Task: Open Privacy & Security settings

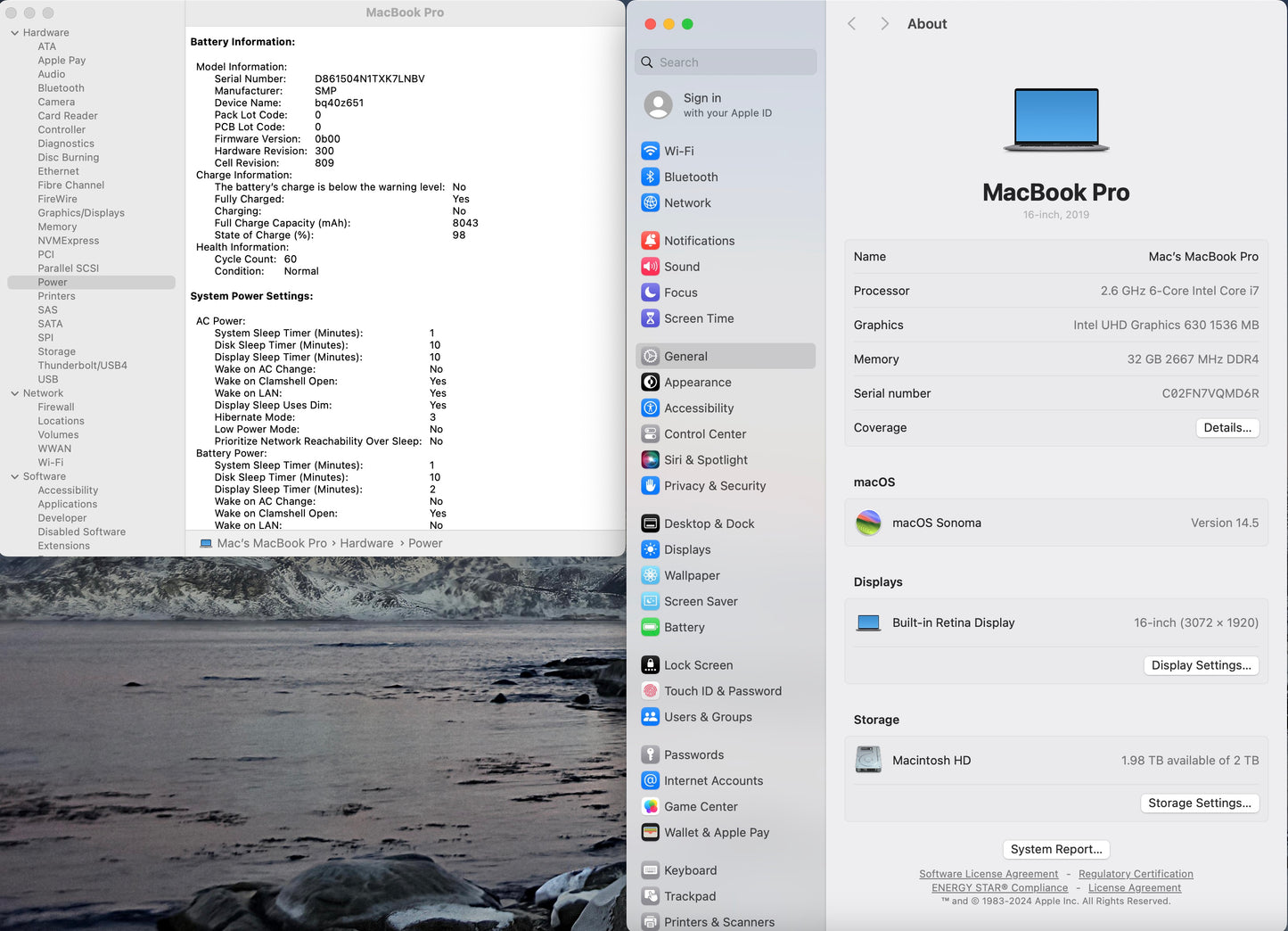Action: coord(714,486)
